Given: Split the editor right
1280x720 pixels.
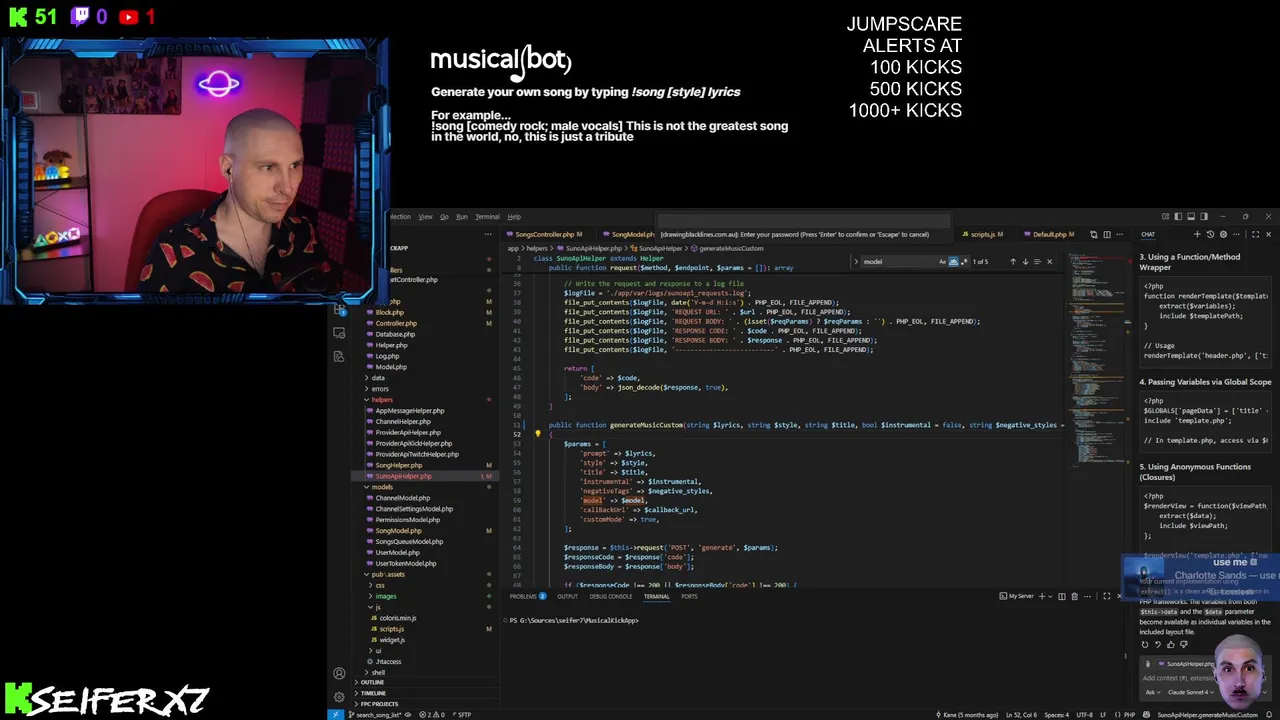Looking at the screenshot, I should 1107,234.
